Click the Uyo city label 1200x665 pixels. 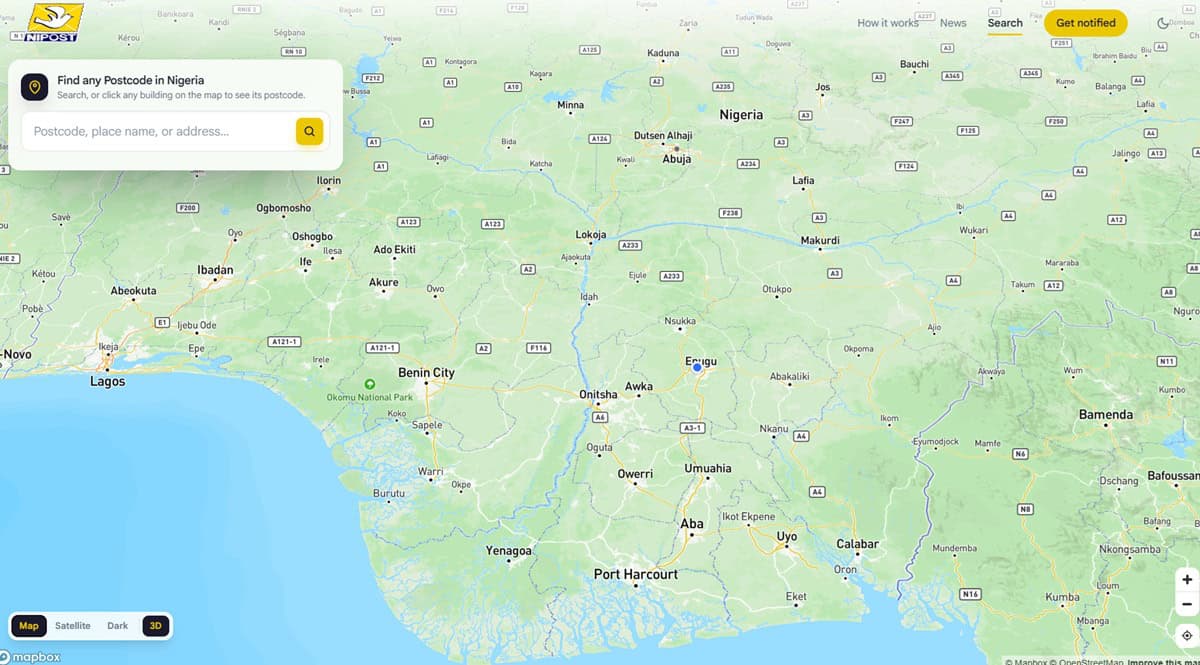(787, 537)
